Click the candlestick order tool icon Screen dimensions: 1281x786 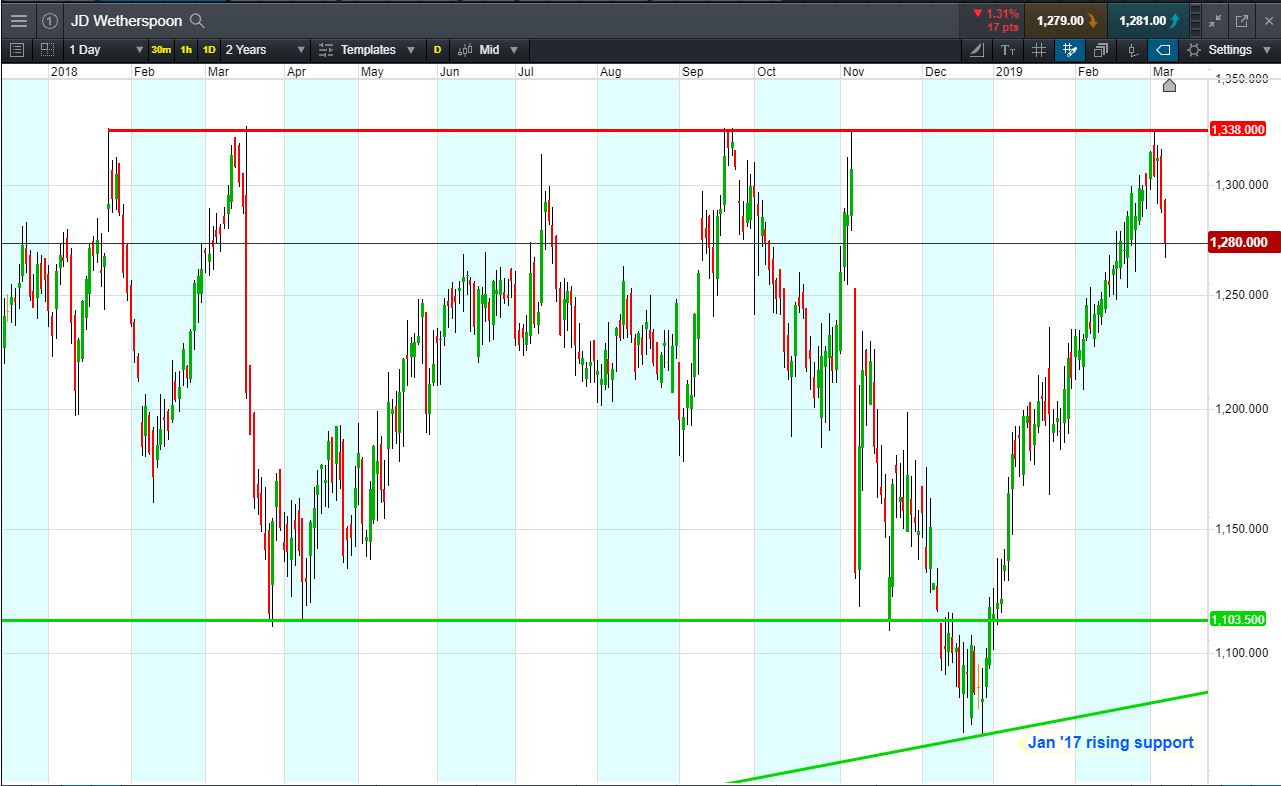(x=1132, y=50)
